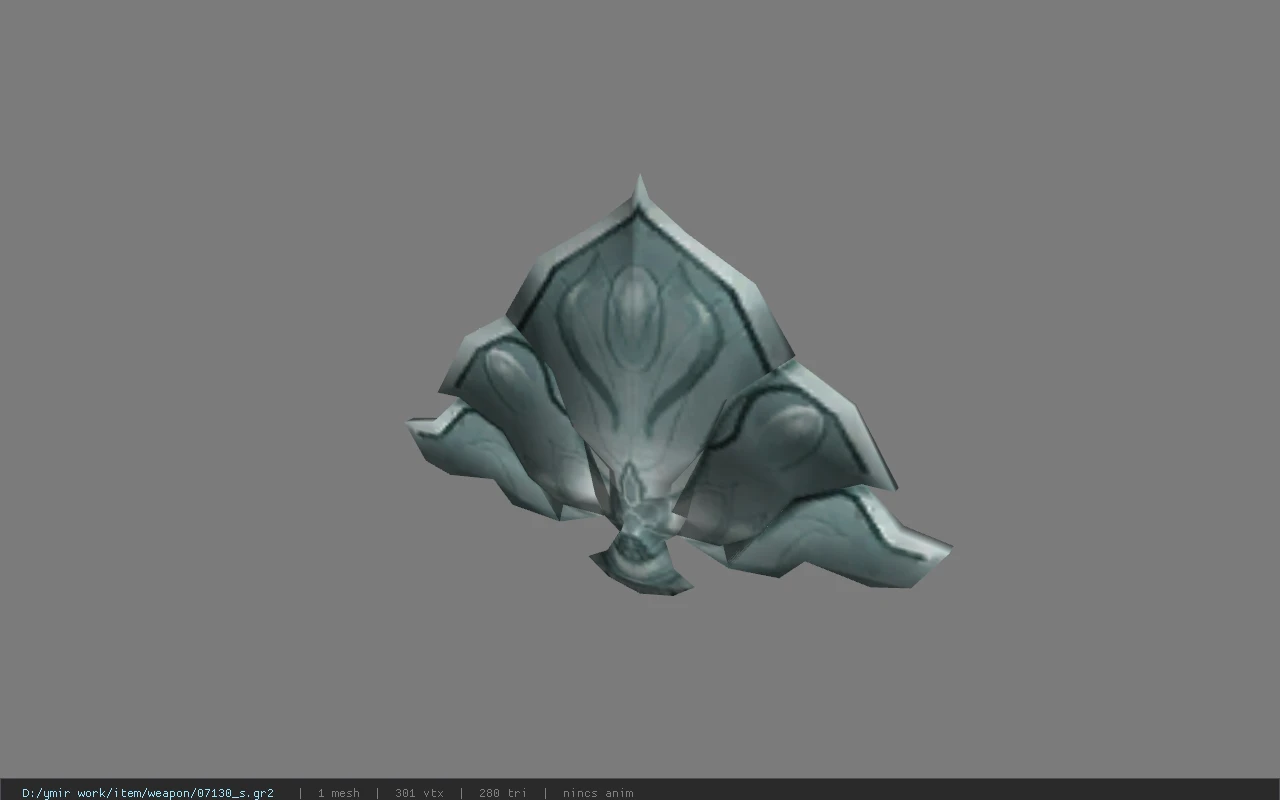Click the 3D fan model in viewport
Viewport: 1280px width, 800px height.
pyautogui.click(x=678, y=386)
